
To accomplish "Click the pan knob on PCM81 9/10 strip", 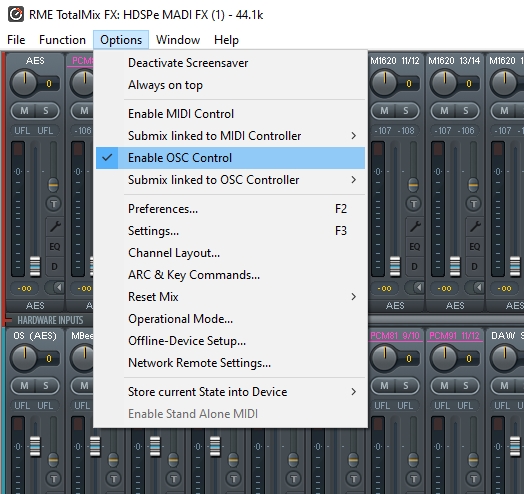I will click(x=384, y=358).
